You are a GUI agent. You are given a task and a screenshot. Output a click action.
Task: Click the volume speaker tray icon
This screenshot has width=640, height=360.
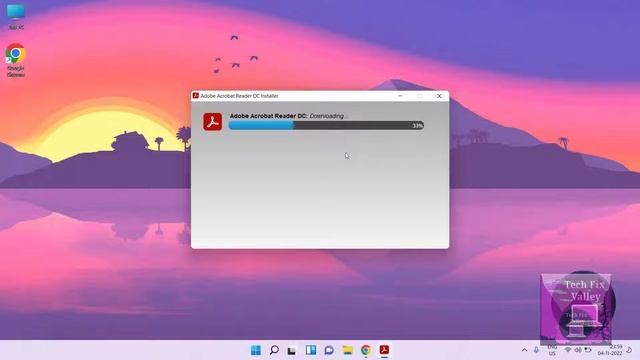tap(578, 350)
